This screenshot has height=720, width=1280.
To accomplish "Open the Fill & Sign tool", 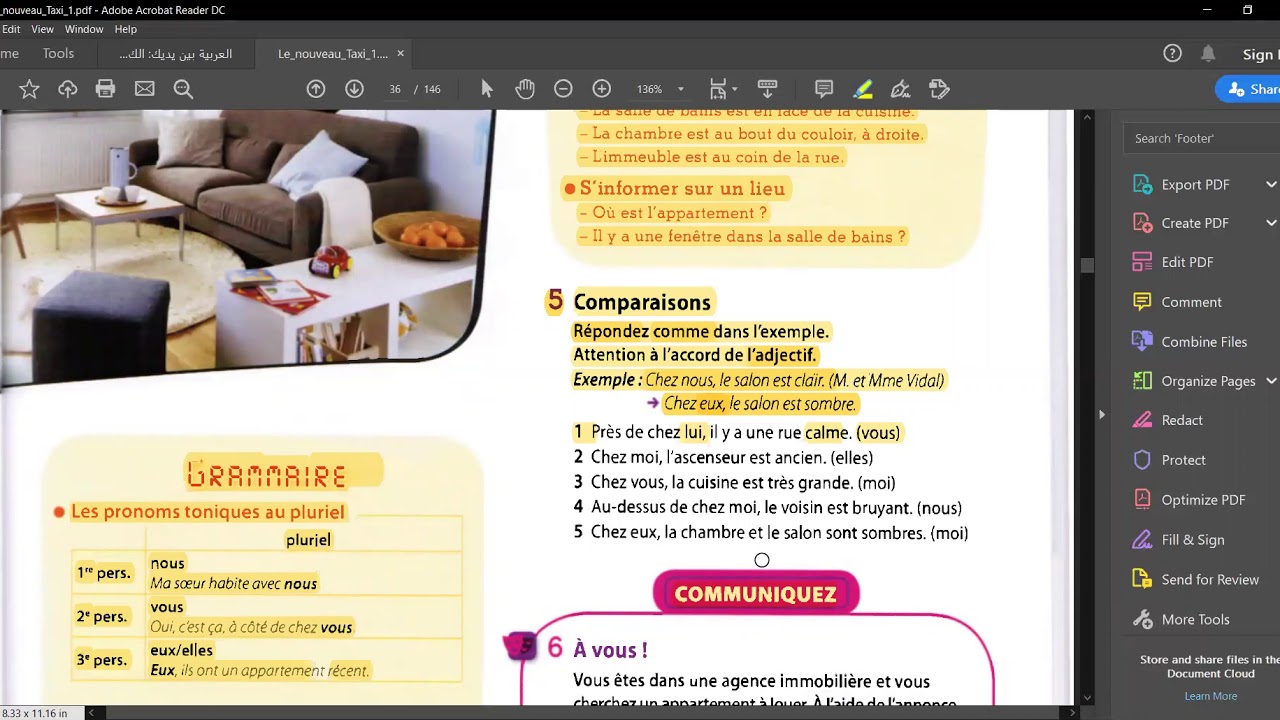I will (x=1192, y=540).
